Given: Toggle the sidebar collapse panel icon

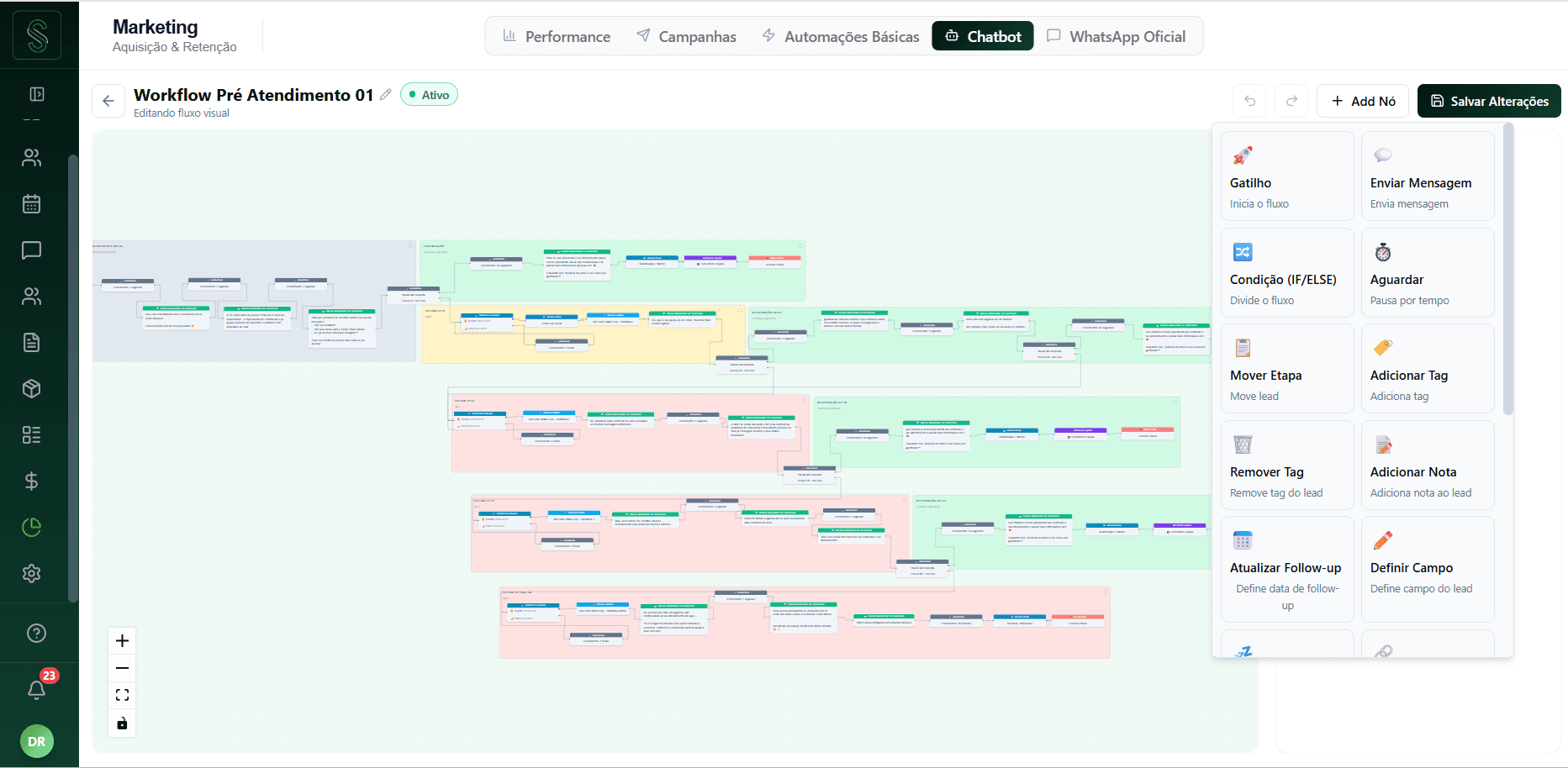Looking at the screenshot, I should pos(37,94).
